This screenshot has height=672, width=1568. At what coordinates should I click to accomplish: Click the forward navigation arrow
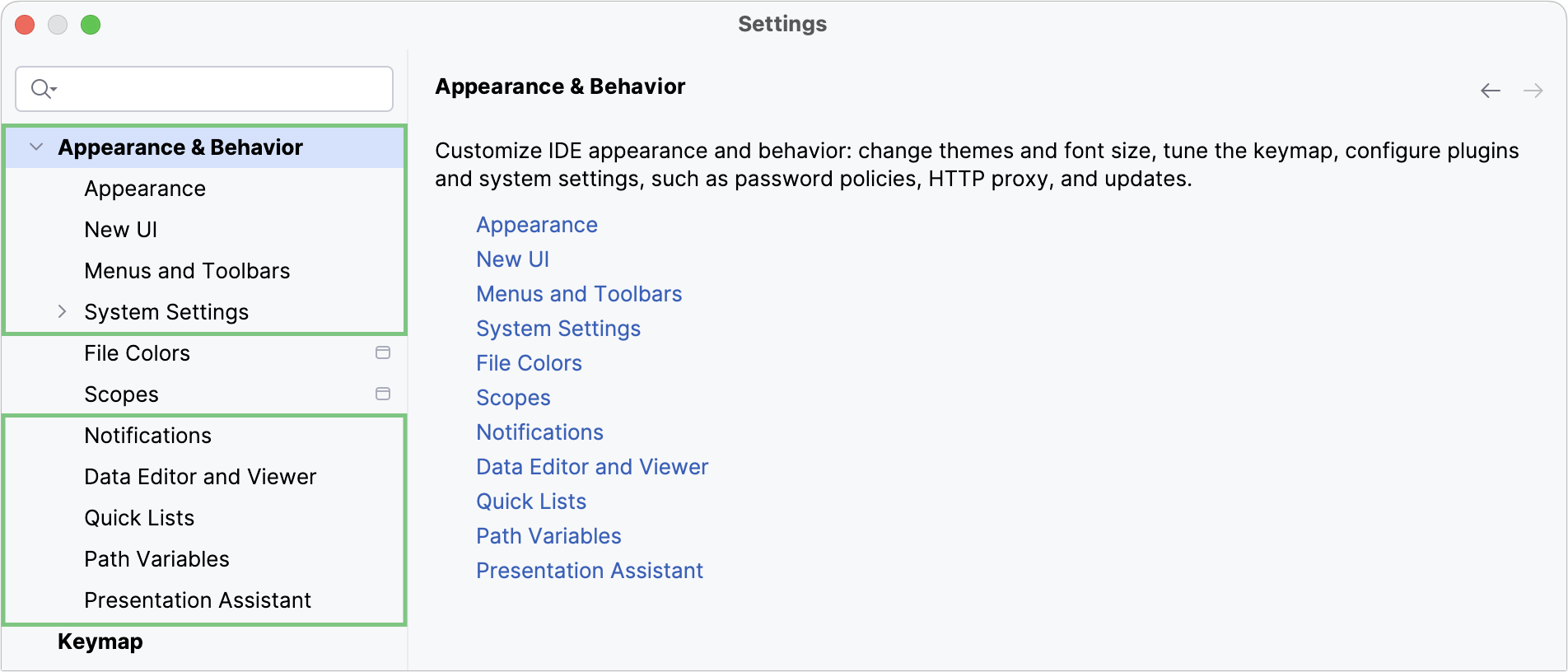click(1532, 91)
